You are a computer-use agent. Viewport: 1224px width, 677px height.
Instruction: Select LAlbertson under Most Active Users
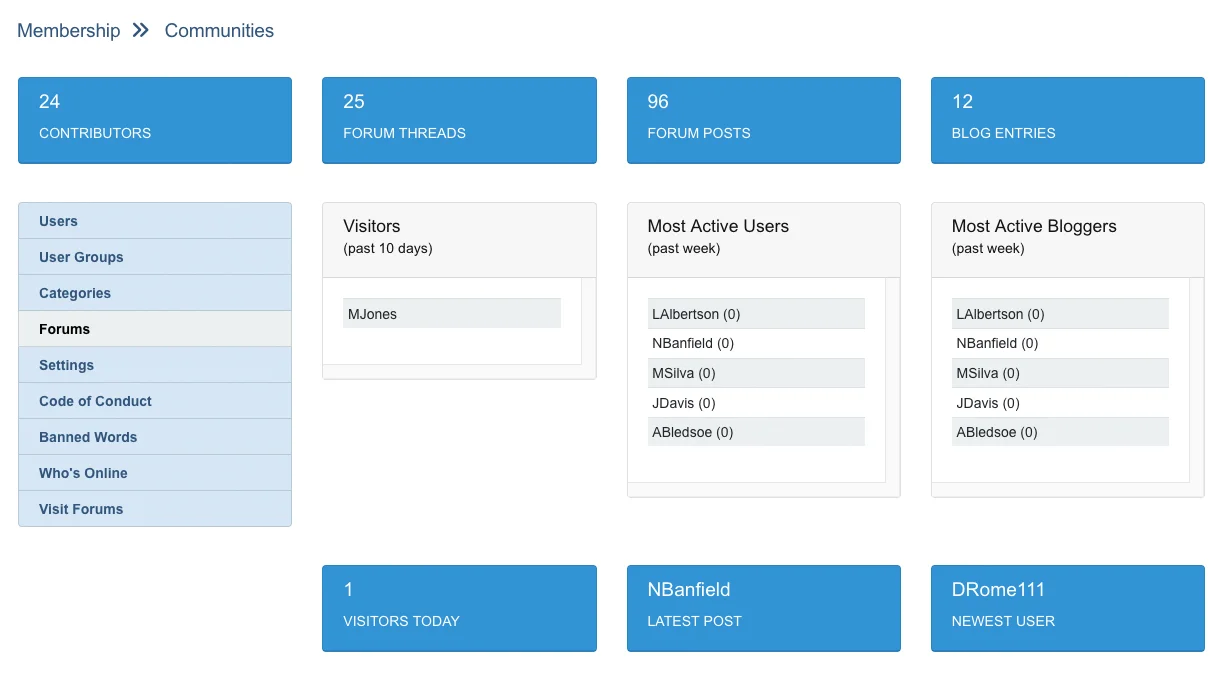pos(756,313)
